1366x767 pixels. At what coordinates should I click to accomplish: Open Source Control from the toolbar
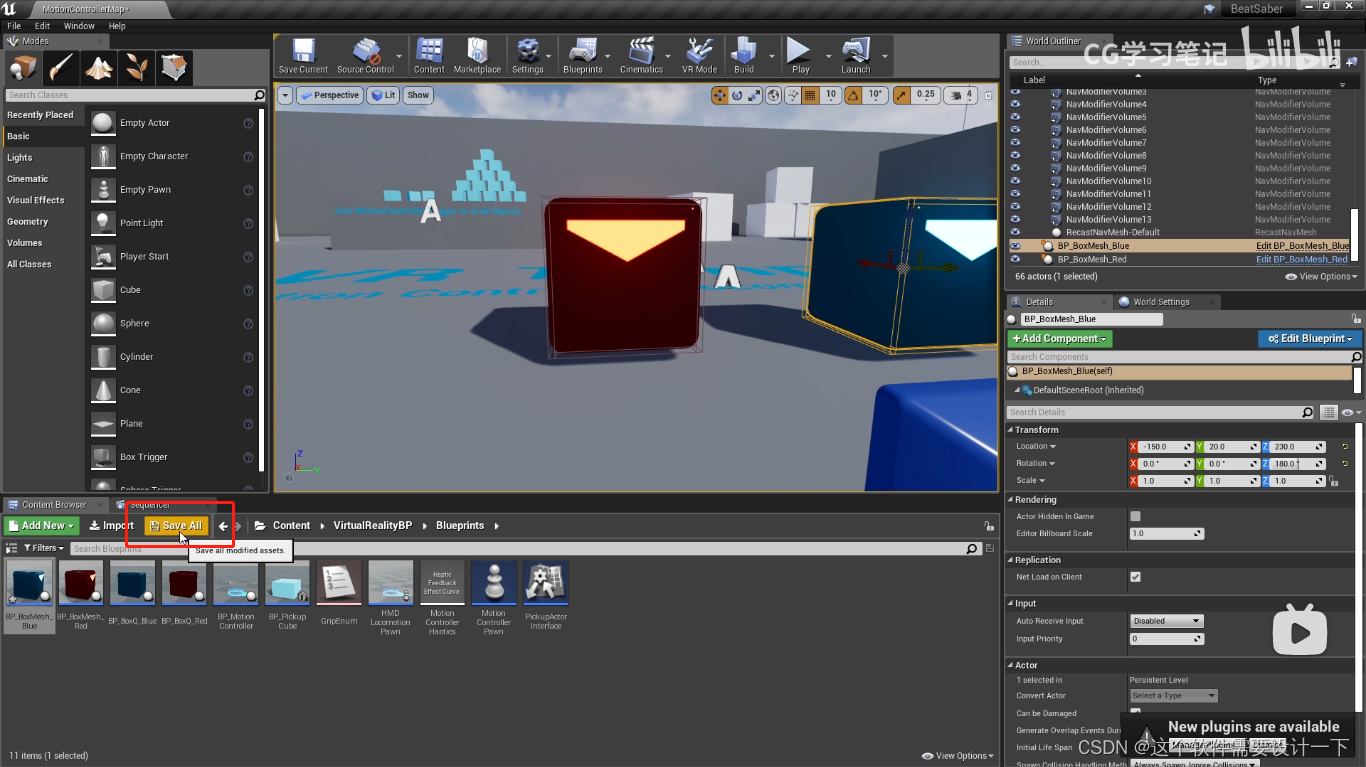(365, 56)
